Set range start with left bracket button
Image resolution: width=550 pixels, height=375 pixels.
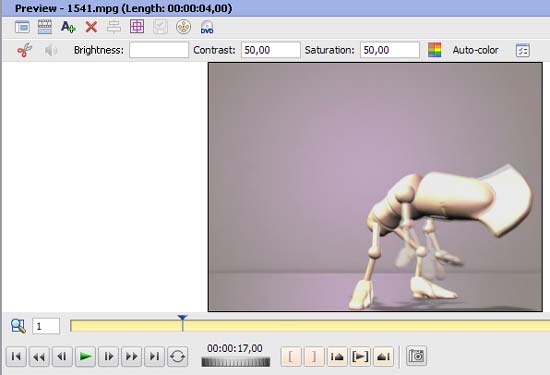(x=291, y=356)
